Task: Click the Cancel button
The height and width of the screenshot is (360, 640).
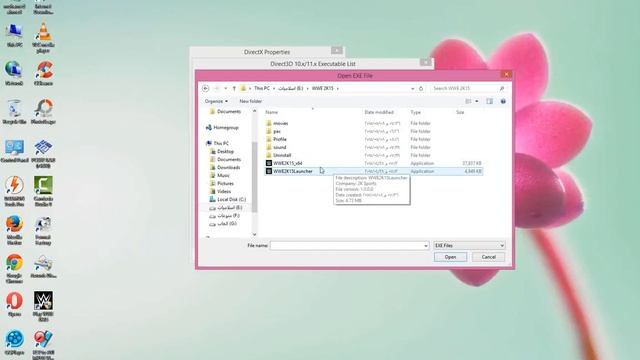Action: pyautogui.click(x=488, y=257)
